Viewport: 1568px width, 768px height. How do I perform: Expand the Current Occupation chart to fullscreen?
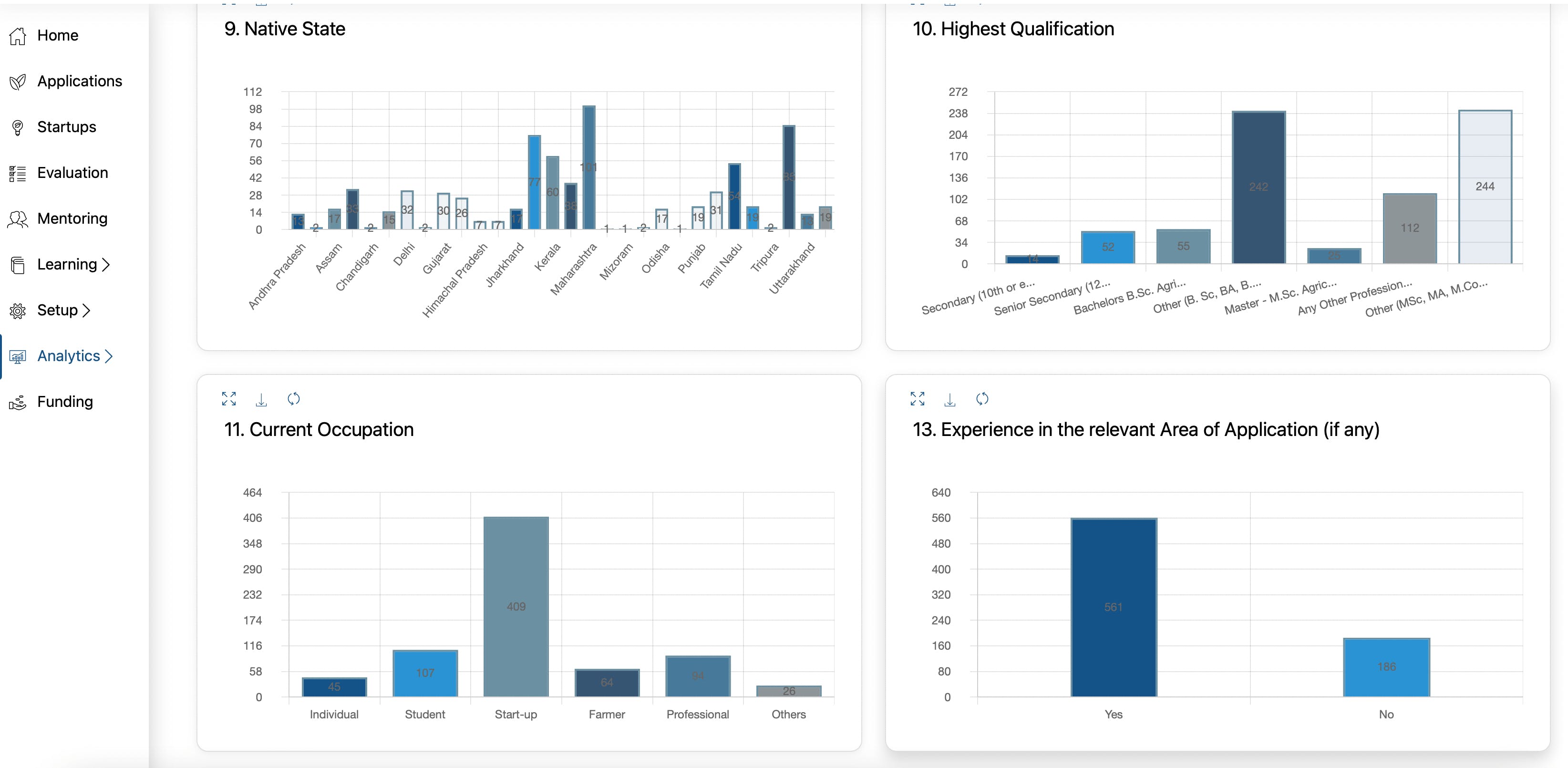229,399
